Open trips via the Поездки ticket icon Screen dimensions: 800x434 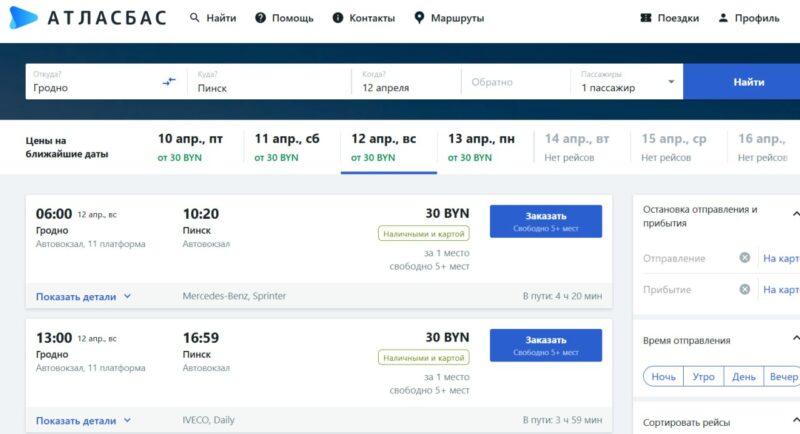[646, 18]
